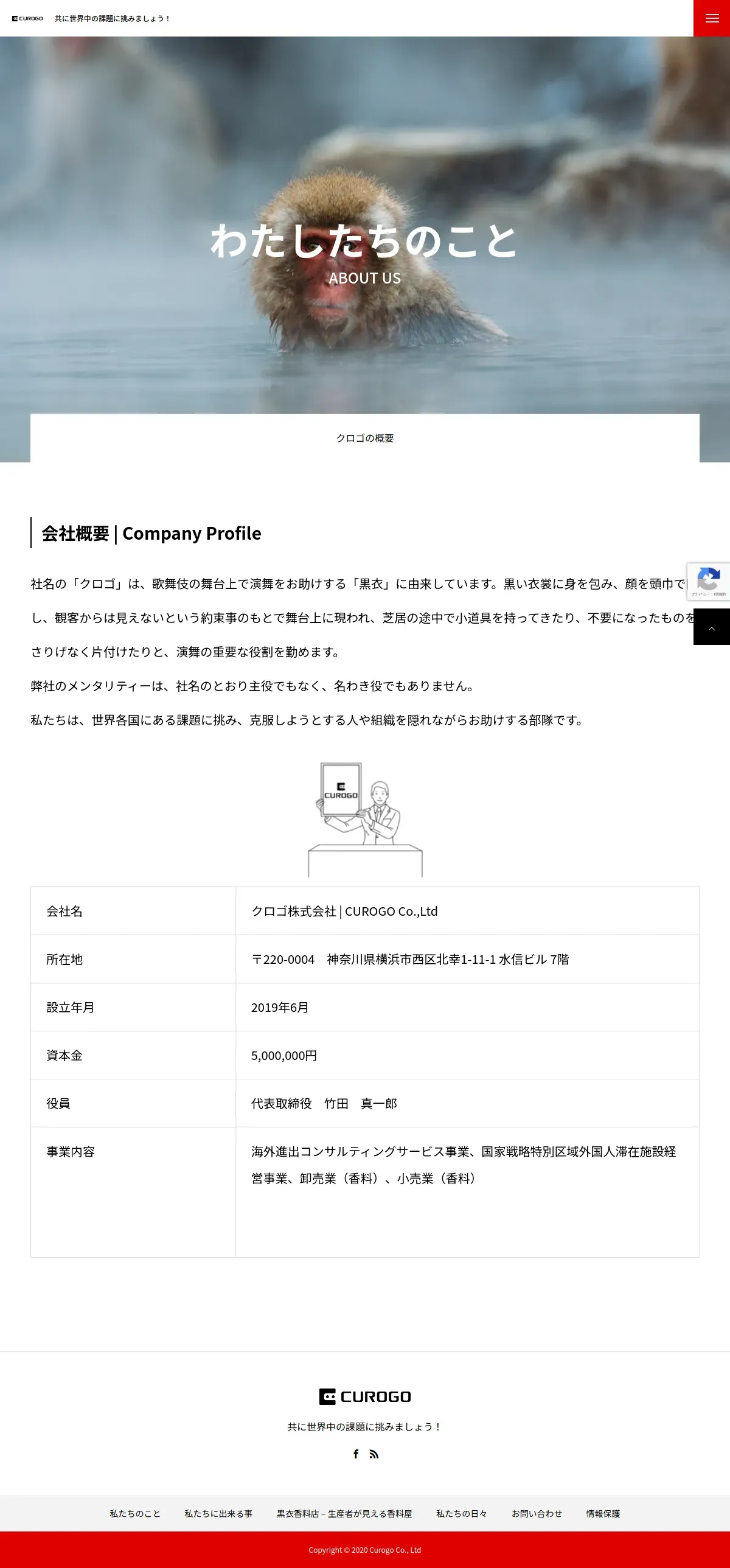Image resolution: width=730 pixels, height=1568 pixels.
Task: Click the 役員 table label
Action: coord(133,1104)
